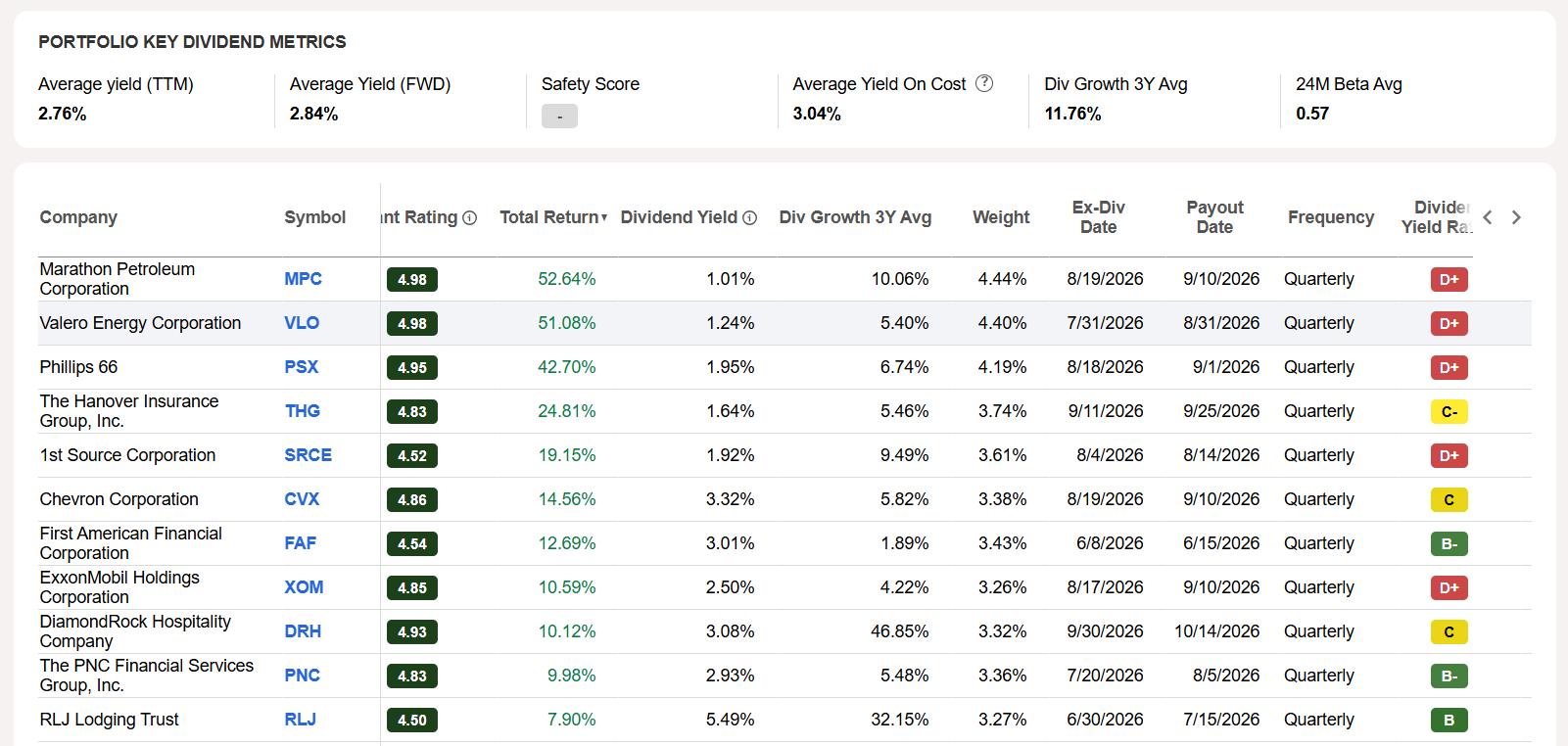Open the THG symbol link
The image size is (1568, 746).
(x=303, y=411)
